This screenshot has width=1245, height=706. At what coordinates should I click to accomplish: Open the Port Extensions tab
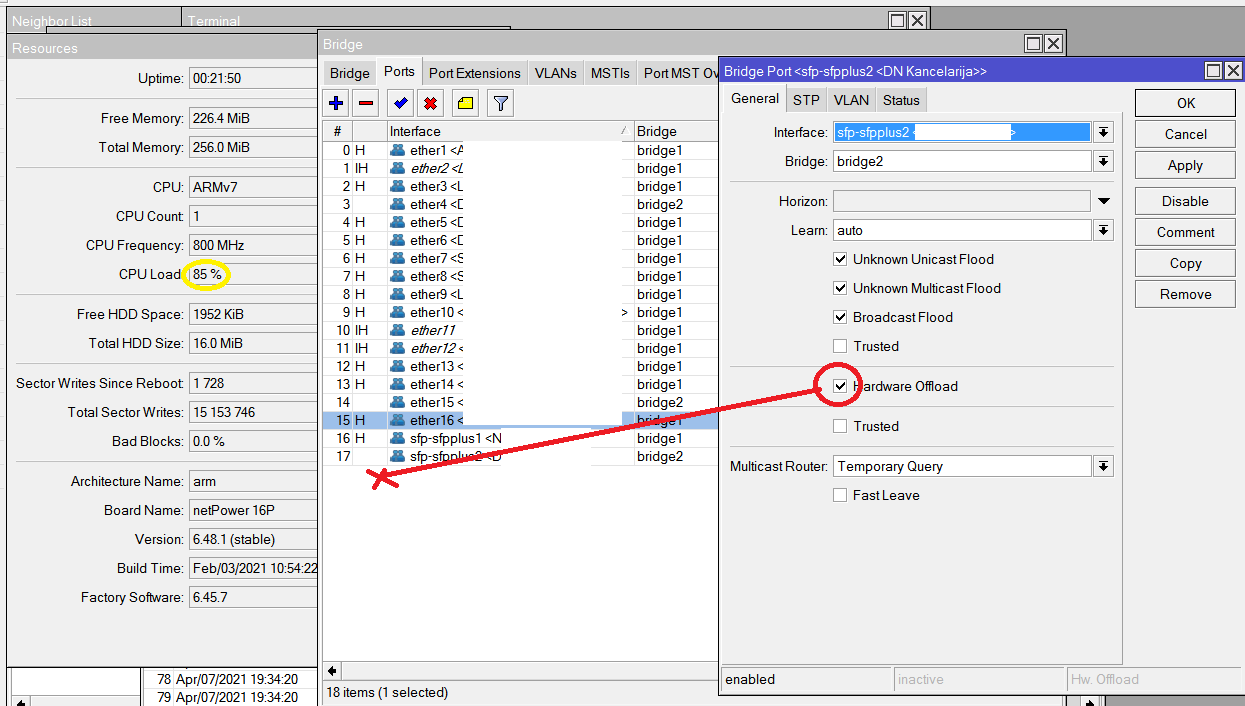point(475,73)
